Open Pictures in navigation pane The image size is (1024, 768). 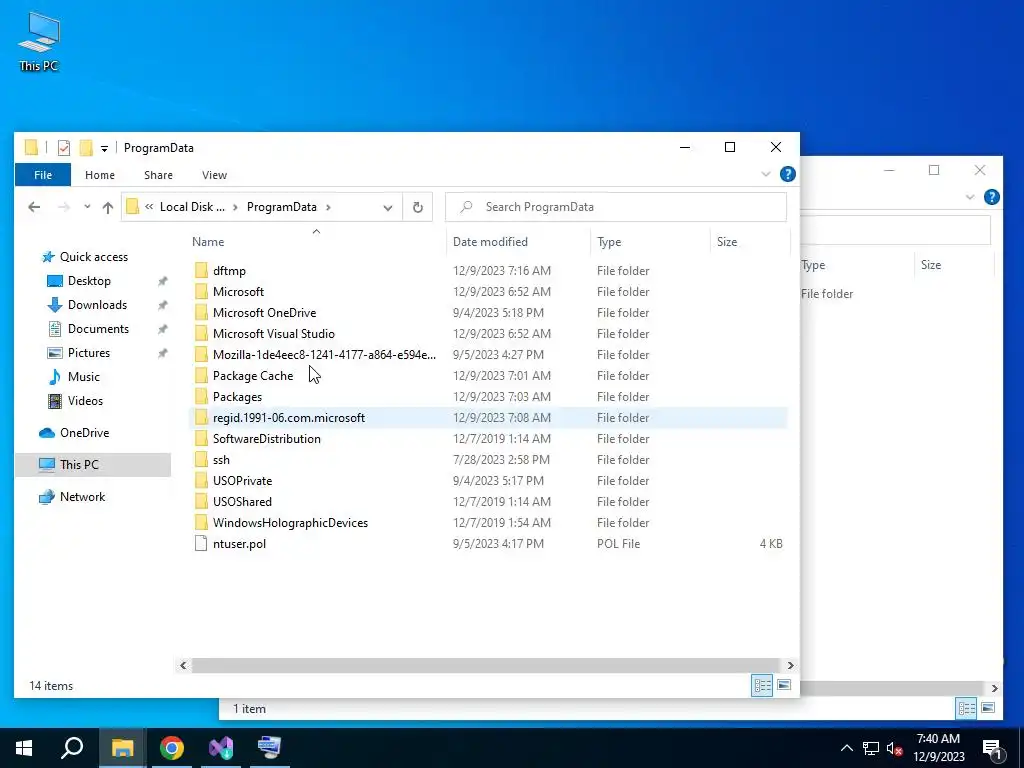tap(88, 353)
